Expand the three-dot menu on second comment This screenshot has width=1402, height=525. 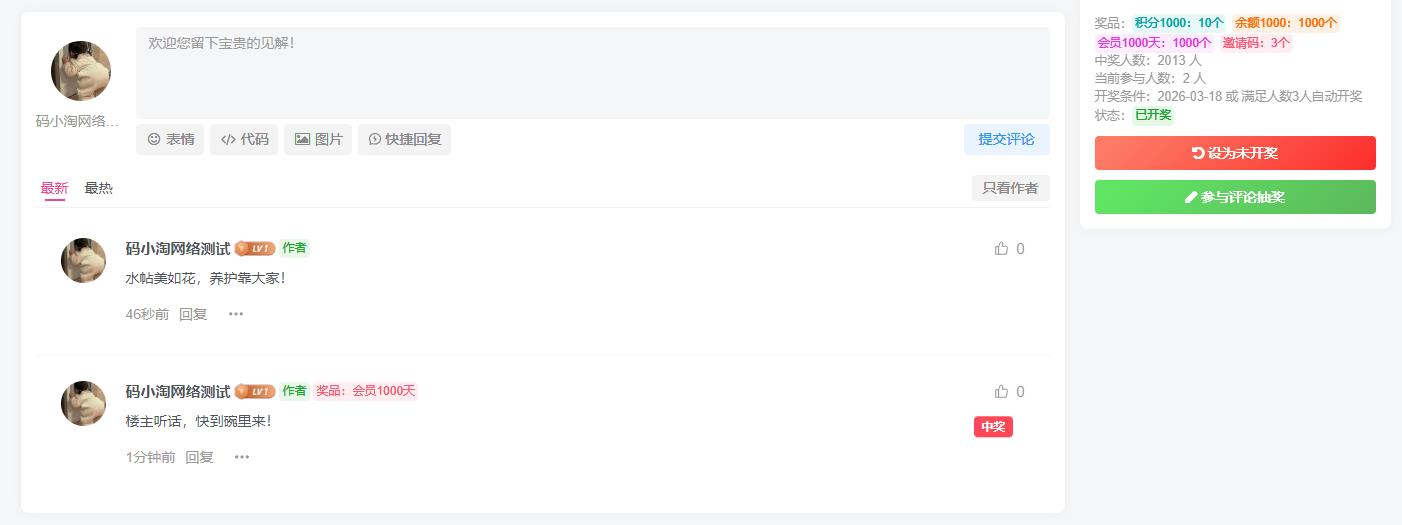[242, 457]
